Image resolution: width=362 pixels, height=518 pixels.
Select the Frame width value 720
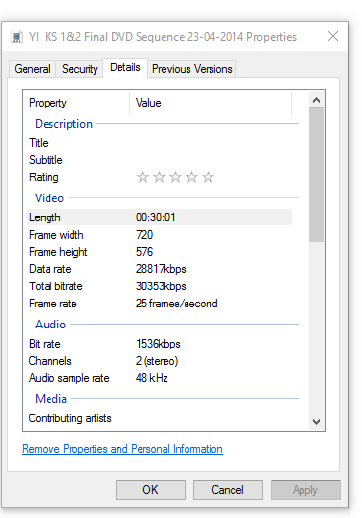click(x=144, y=235)
